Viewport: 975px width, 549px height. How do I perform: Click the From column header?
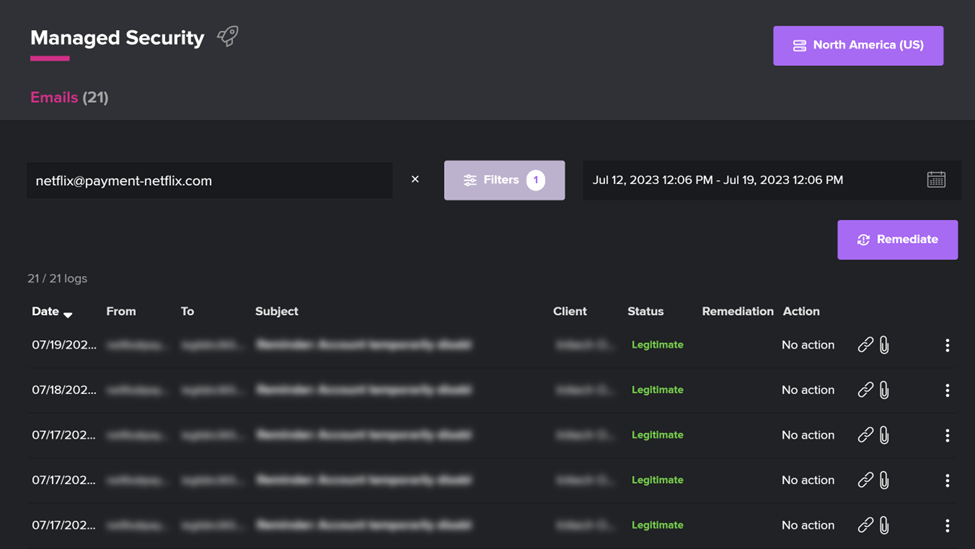tap(121, 311)
